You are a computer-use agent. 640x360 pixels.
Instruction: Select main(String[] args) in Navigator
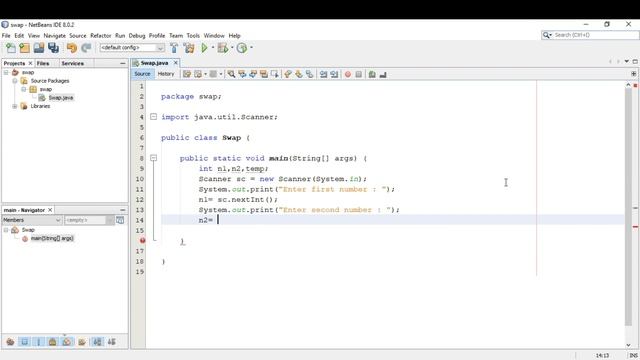coord(52,238)
